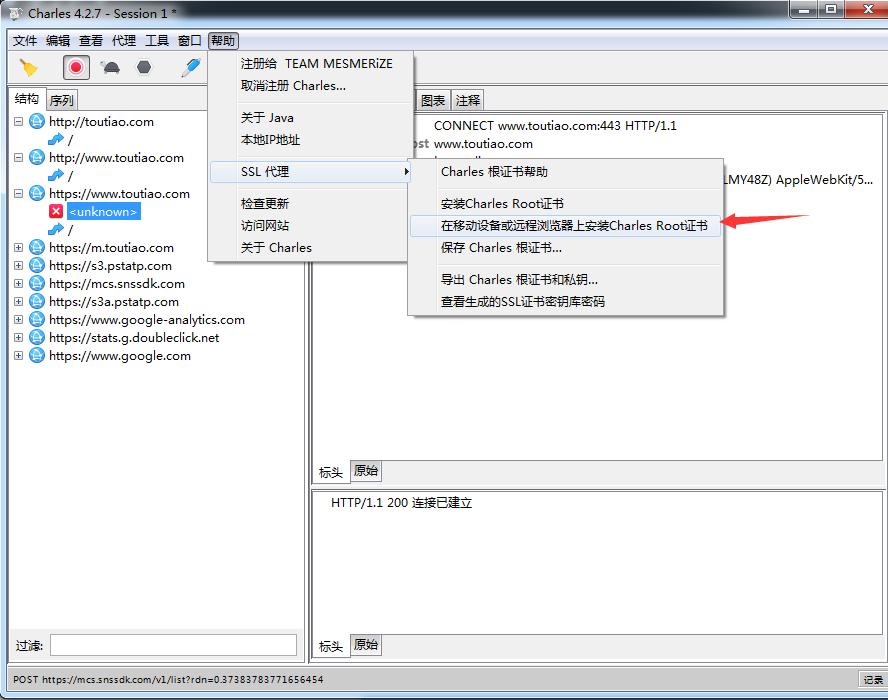Open the 代理 menu
Screen dimensions: 888x700
(x=123, y=41)
